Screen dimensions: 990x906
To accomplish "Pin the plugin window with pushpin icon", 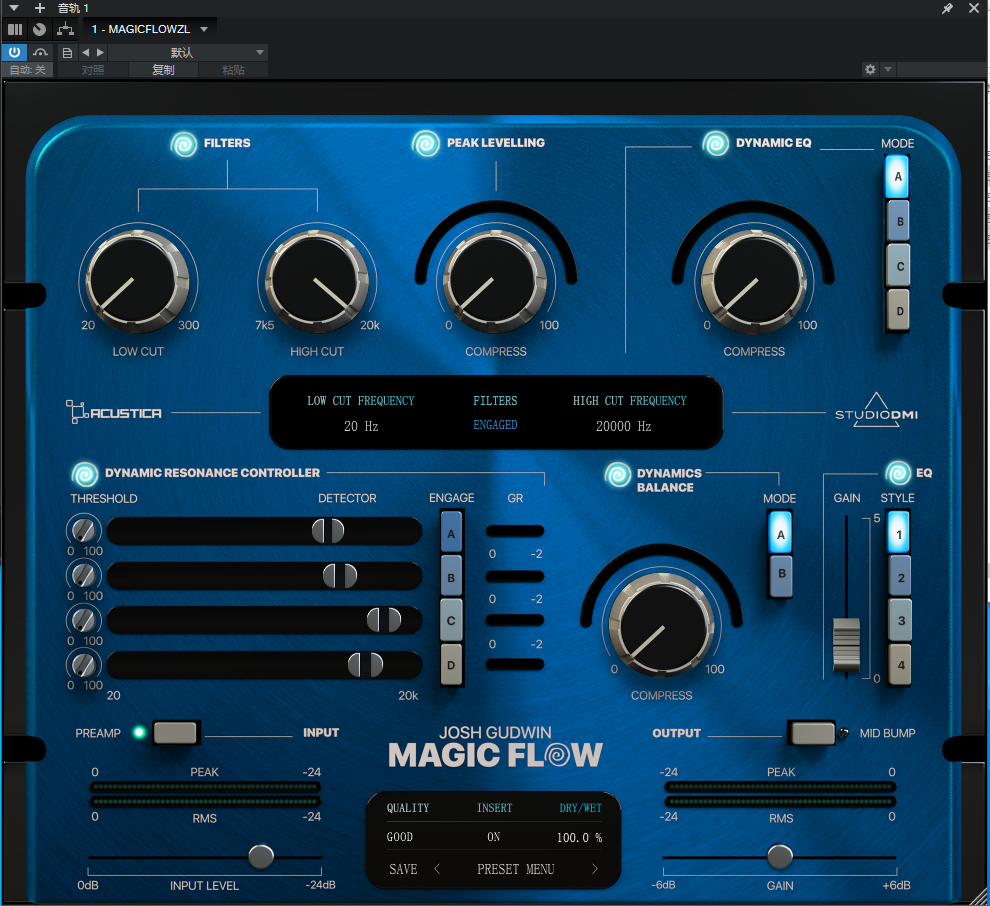I will 948,8.
